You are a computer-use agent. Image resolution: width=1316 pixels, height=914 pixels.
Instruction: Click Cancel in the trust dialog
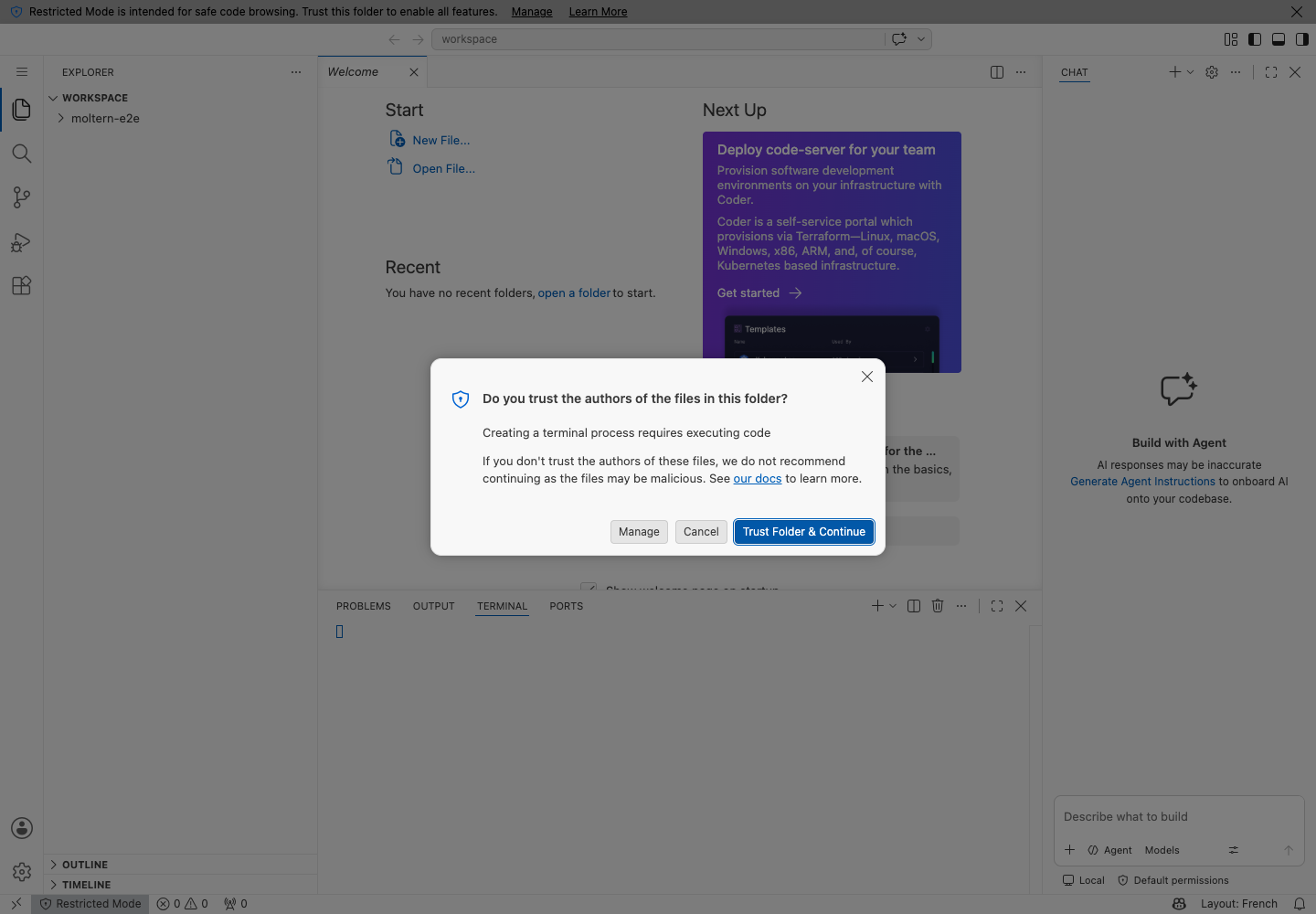(701, 532)
